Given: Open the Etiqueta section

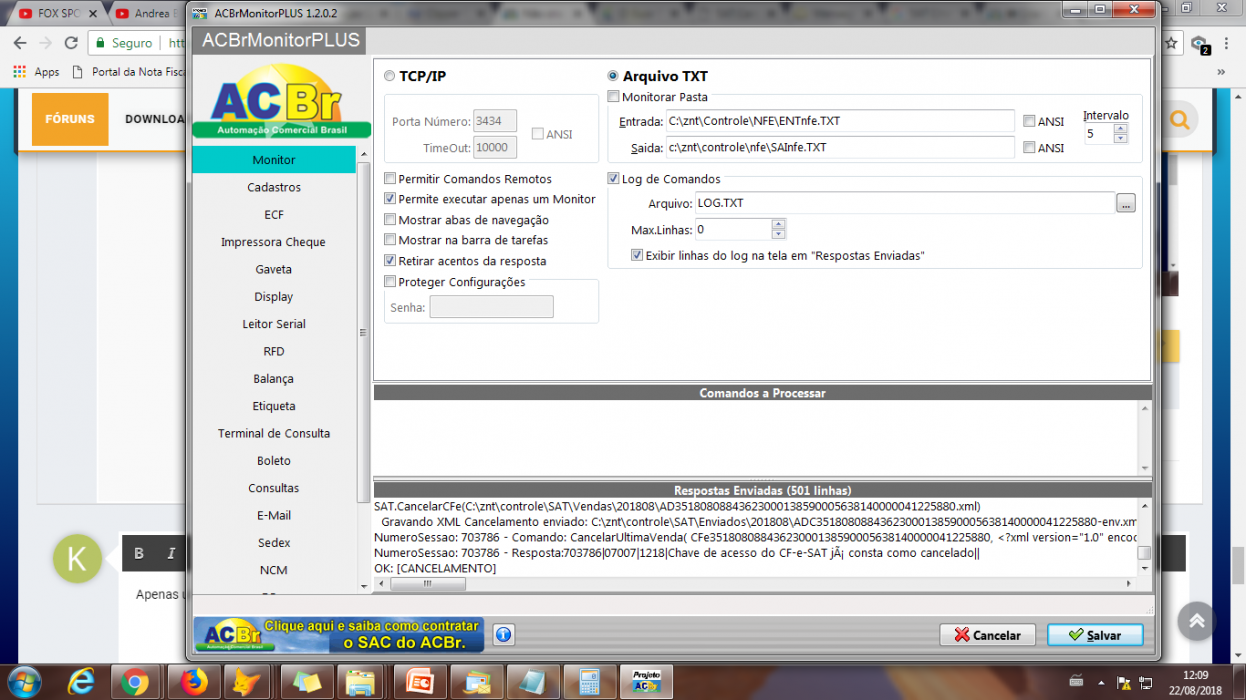Looking at the screenshot, I should click(x=273, y=406).
